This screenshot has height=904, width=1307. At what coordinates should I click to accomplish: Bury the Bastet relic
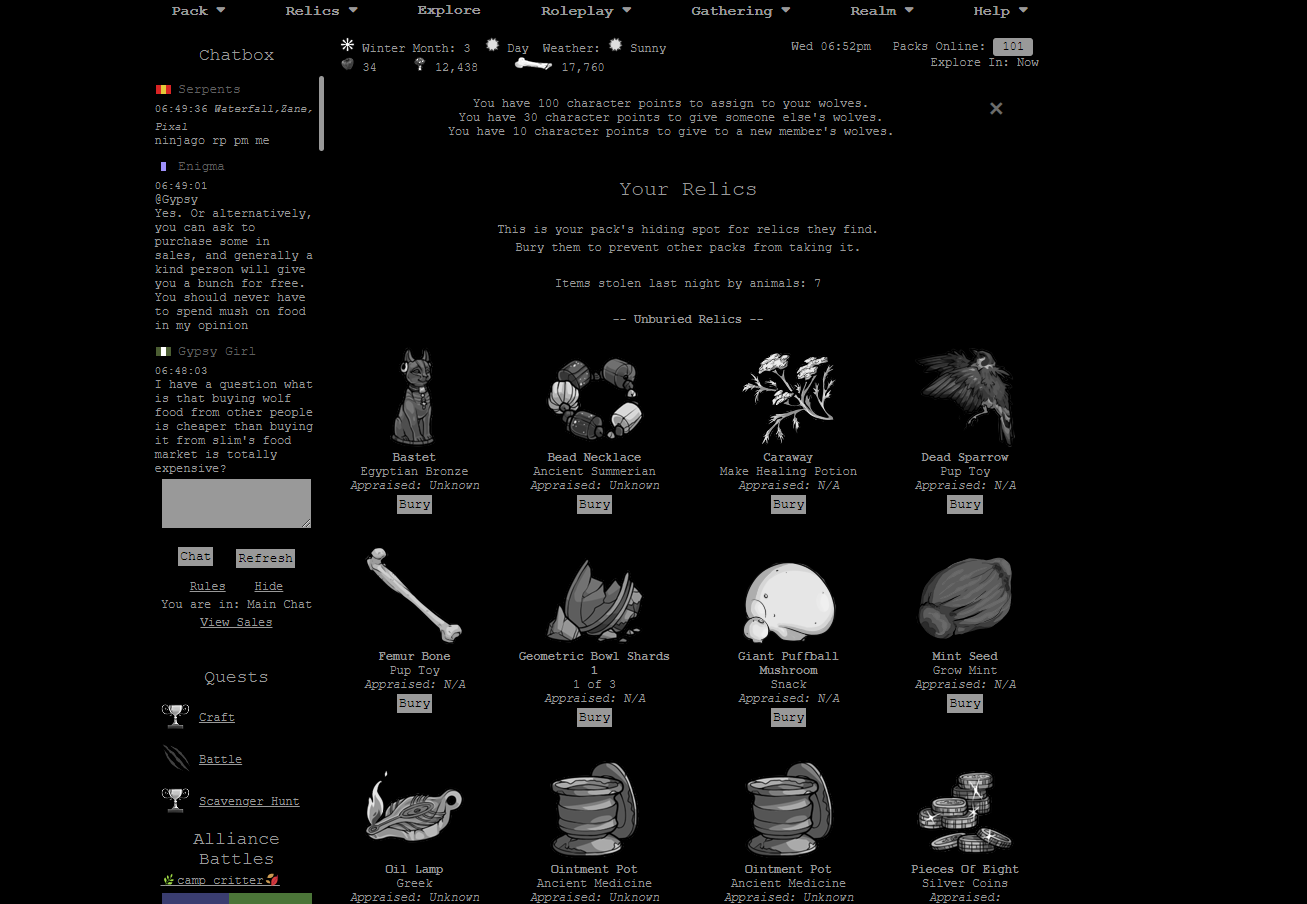(x=414, y=505)
